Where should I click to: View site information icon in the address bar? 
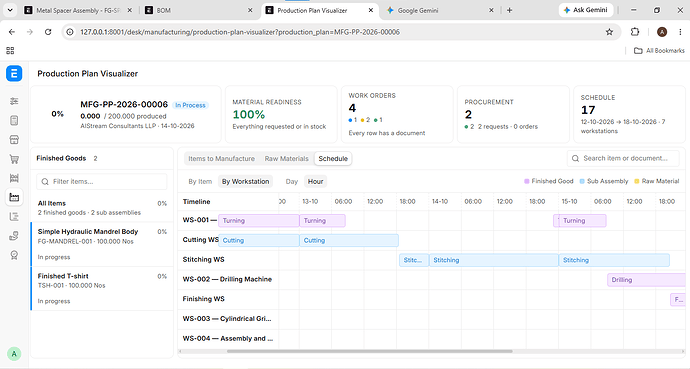70,32
